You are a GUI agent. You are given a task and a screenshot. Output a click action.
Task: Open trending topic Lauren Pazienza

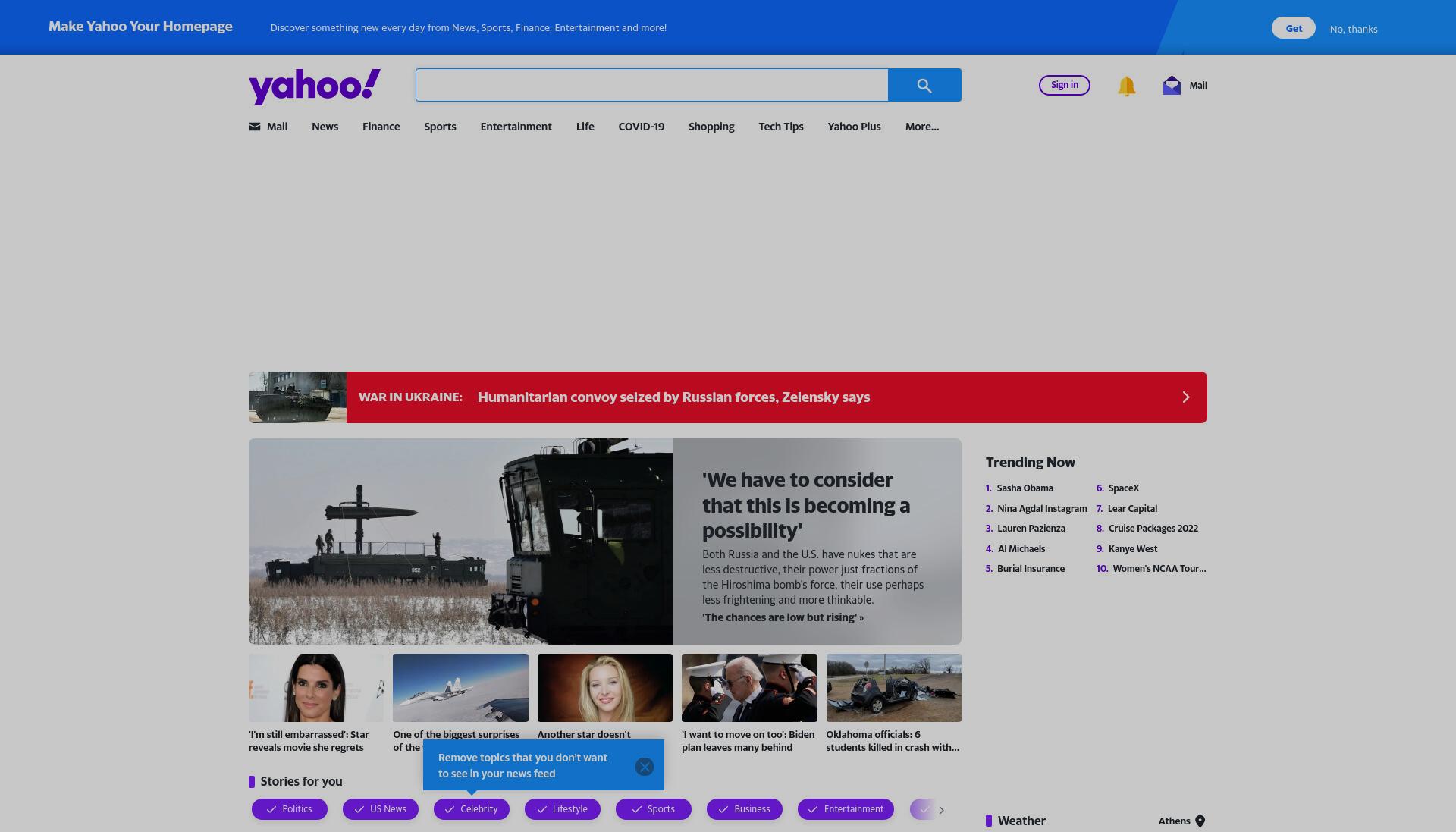1031,529
